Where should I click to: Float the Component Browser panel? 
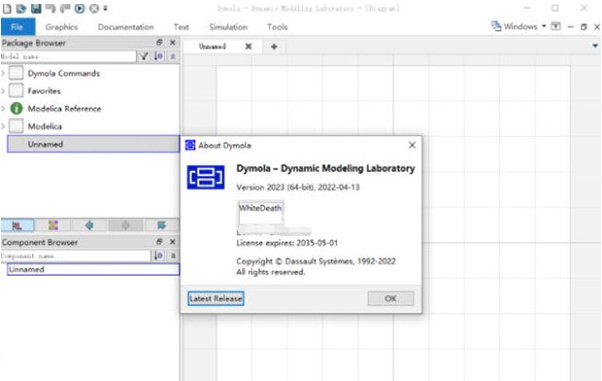coord(159,242)
